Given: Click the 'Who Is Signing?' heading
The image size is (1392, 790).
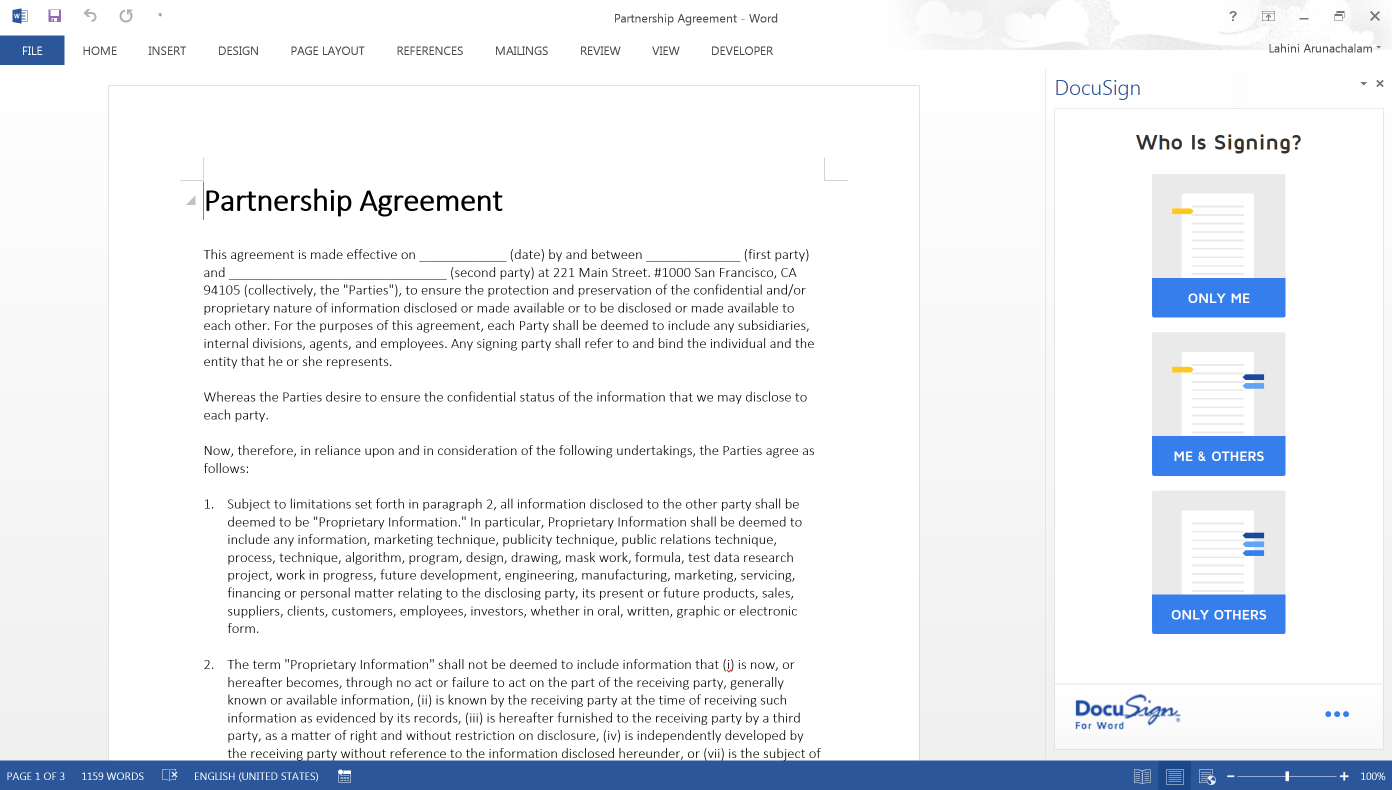Looking at the screenshot, I should coord(1219,142).
